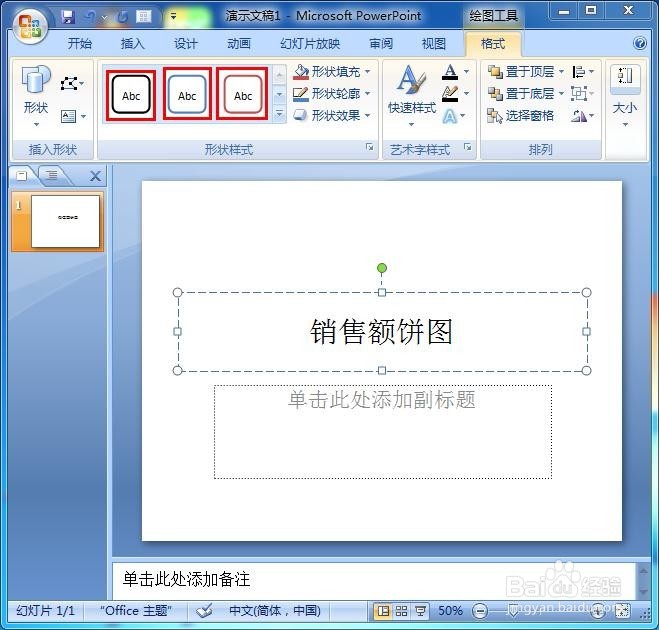The height and width of the screenshot is (630, 659).
Task: Go to the 幻灯片放映 tab
Action: pyautogui.click(x=310, y=43)
